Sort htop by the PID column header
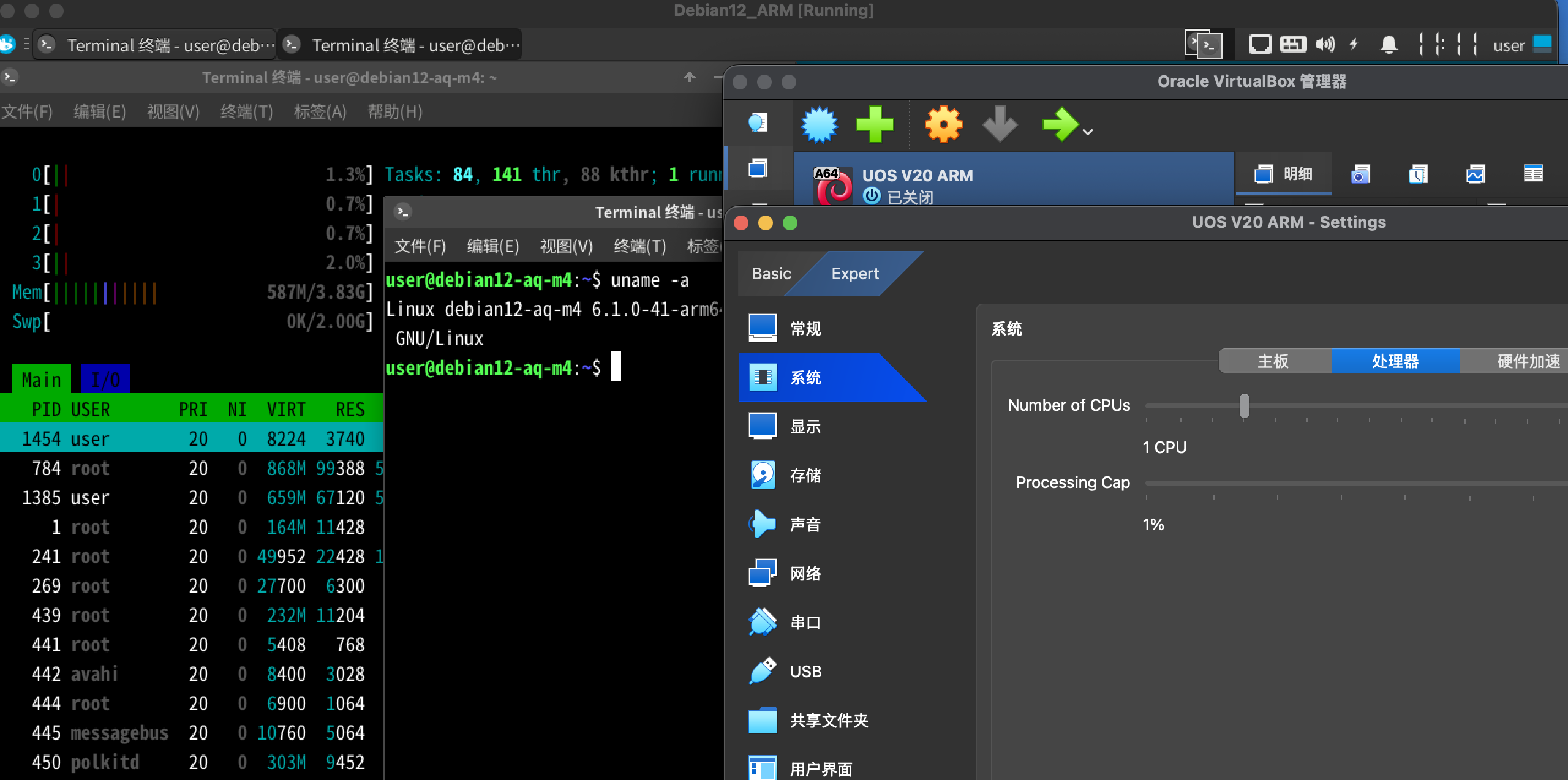Image resolution: width=1568 pixels, height=780 pixels. (x=46, y=409)
